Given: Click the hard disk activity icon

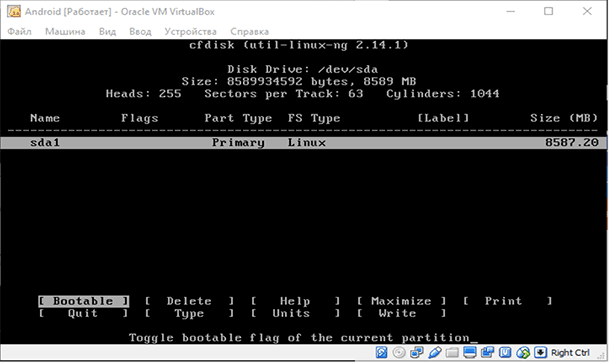Looking at the screenshot, I should click(x=381, y=353).
